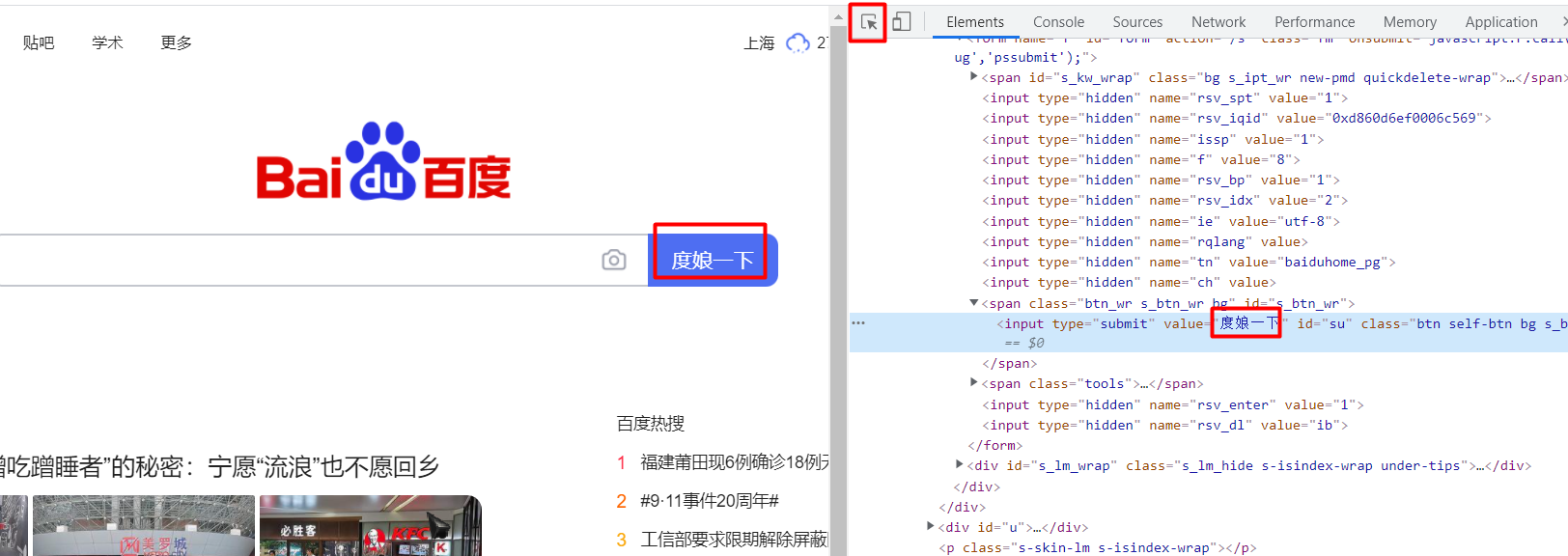Click the "== $0" marker text
Viewport: 1568px width, 556px height.
click(1024, 343)
